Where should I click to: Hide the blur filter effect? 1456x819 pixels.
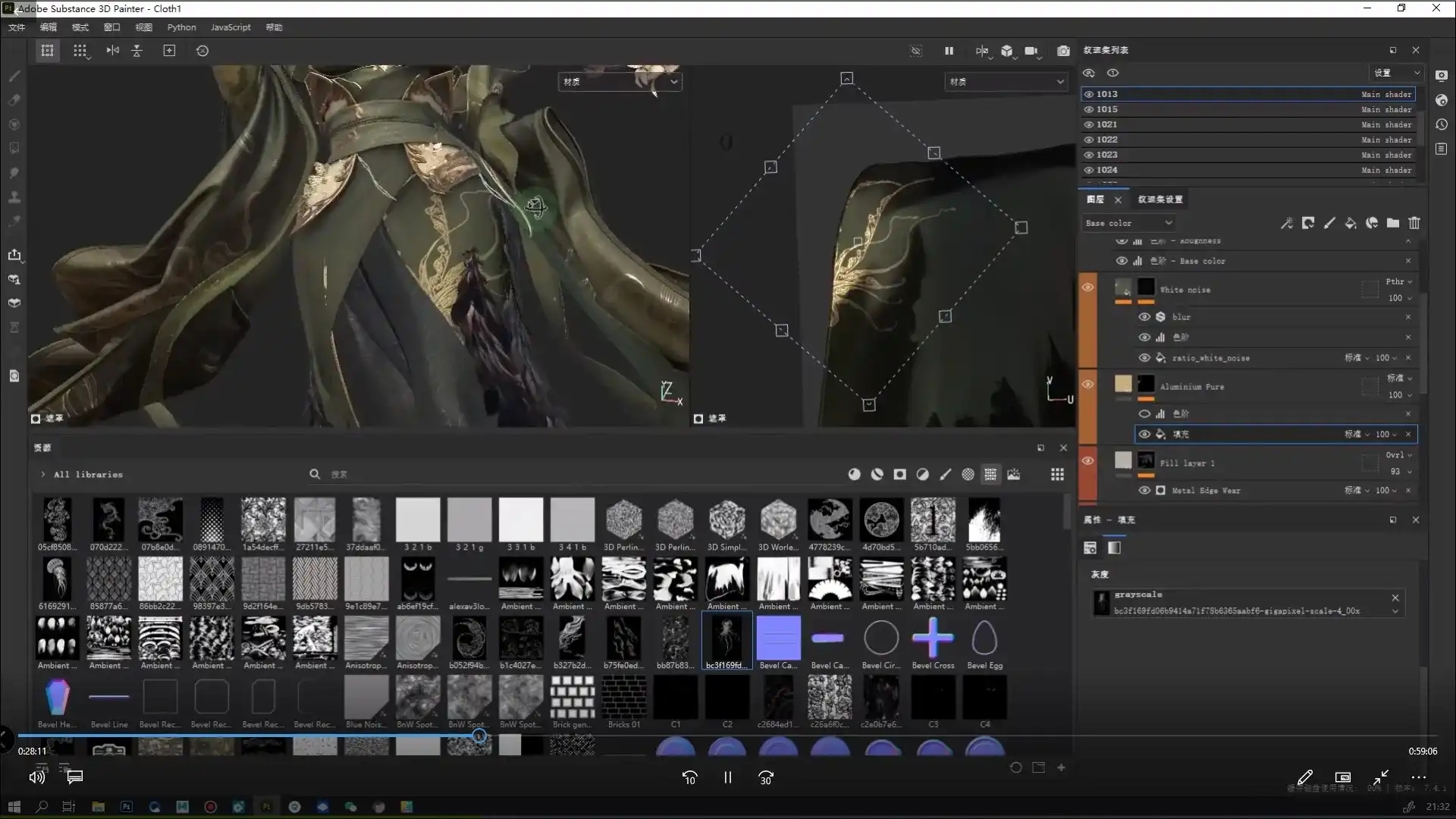[1144, 317]
